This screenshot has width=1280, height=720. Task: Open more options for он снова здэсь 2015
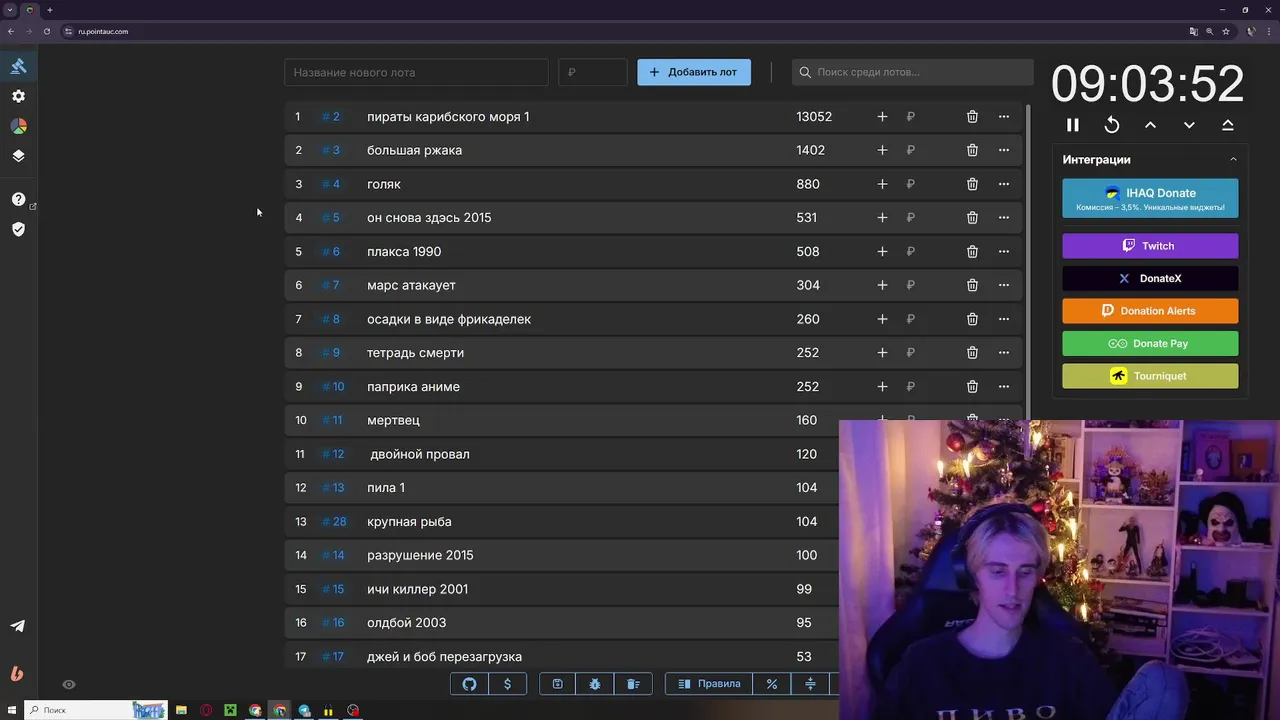[1004, 218]
